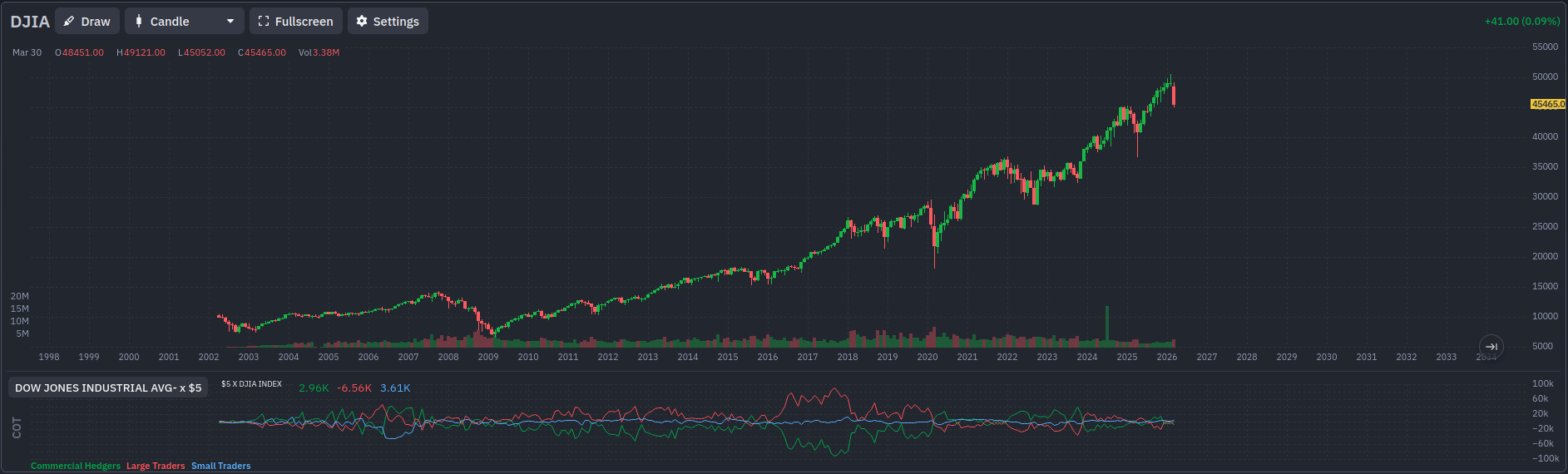Click the -100k label on the COT axis

(1546, 458)
